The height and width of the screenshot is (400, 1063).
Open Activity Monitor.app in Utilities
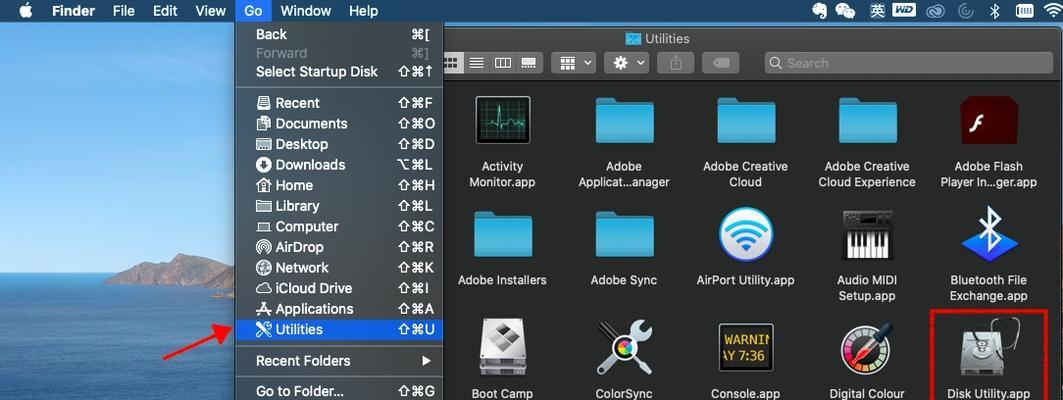coord(502,120)
